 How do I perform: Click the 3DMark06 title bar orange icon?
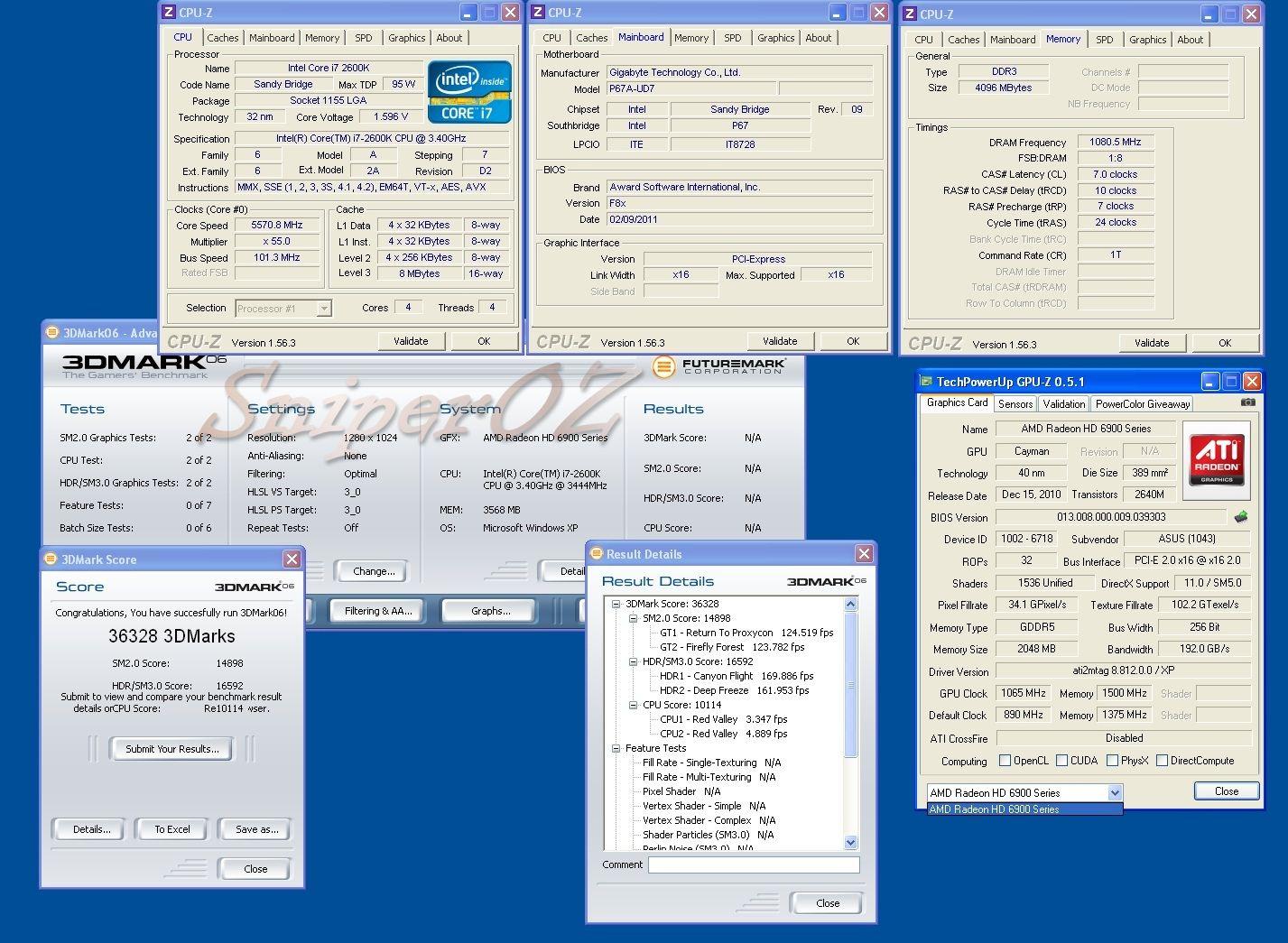[52, 333]
